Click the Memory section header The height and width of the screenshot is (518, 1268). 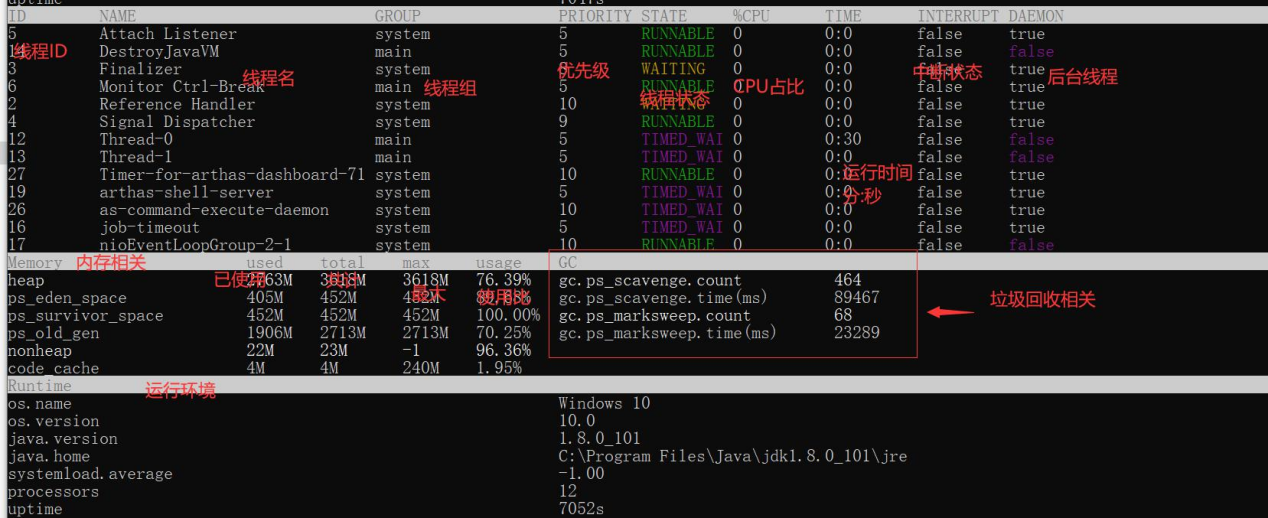pos(35,263)
